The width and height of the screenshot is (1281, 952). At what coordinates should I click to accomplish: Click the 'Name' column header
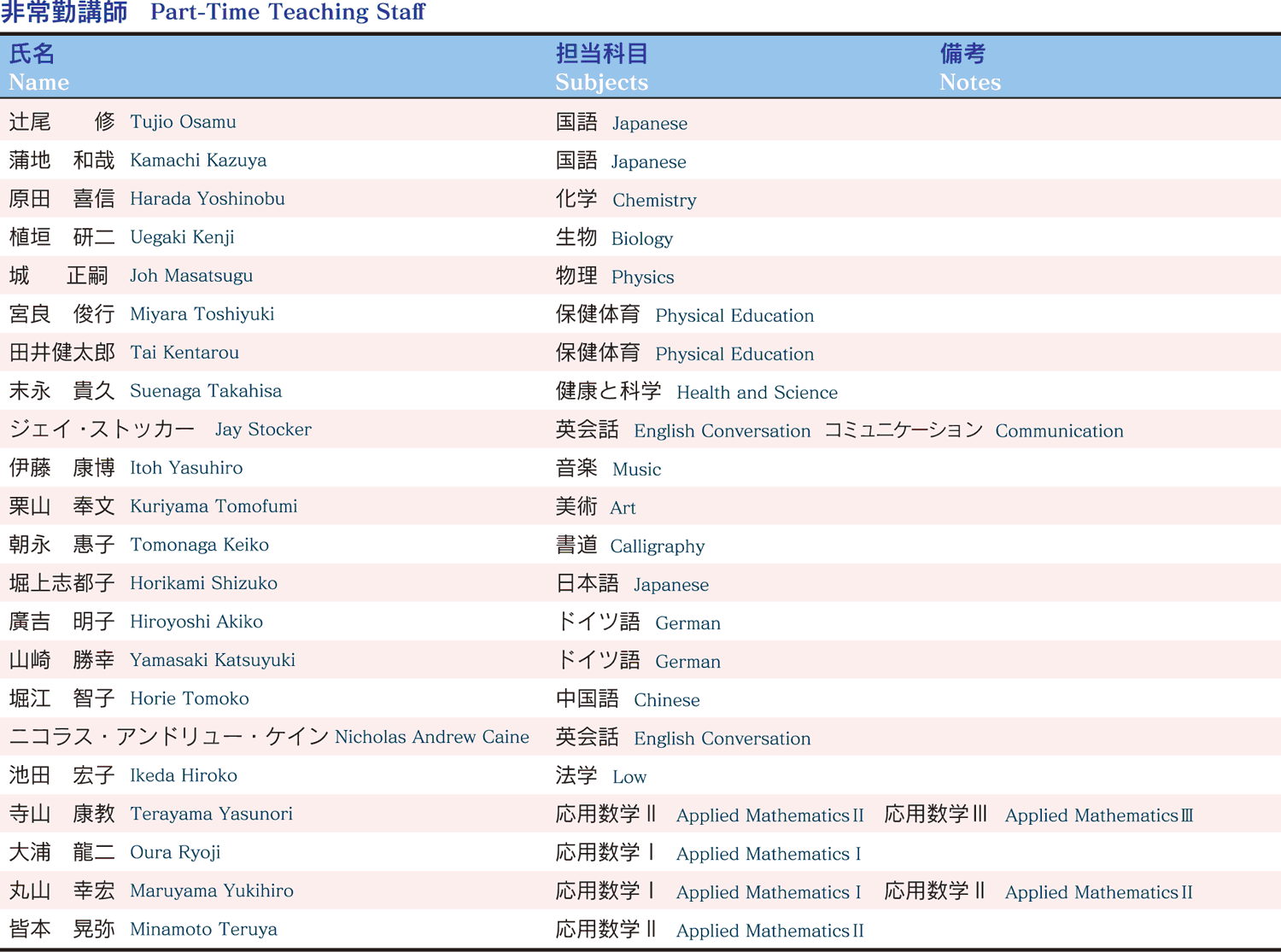coord(39,82)
